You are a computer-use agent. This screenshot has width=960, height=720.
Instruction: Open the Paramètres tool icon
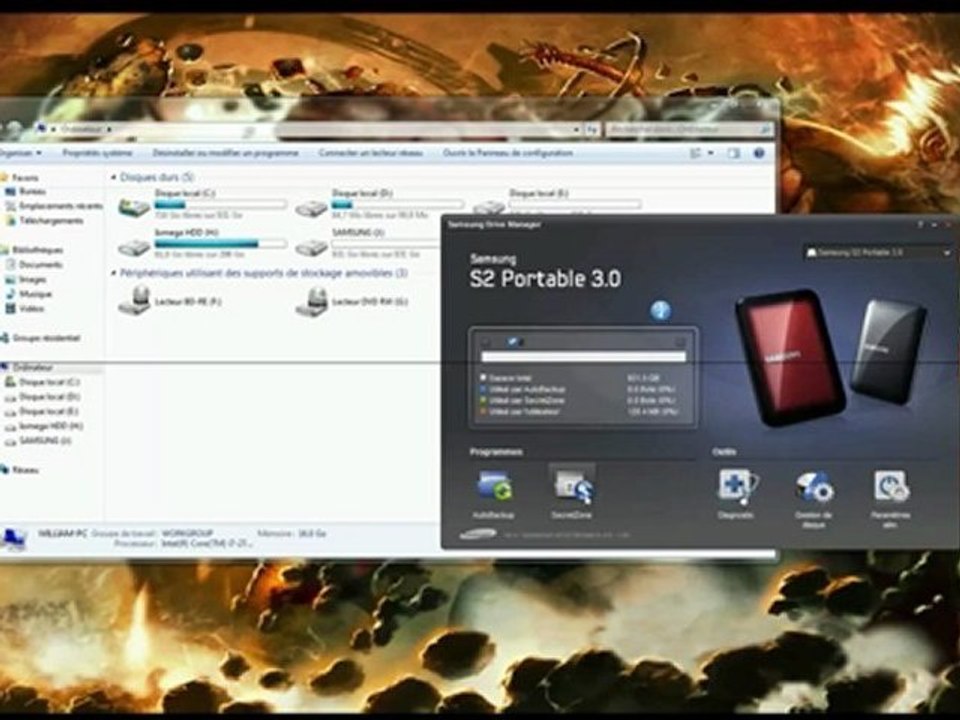coord(891,487)
